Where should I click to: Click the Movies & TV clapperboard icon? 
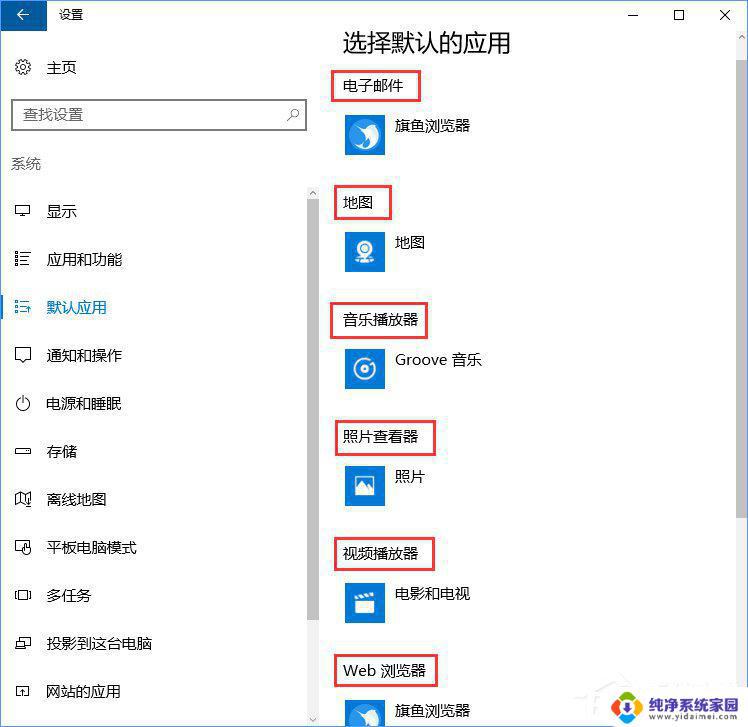click(365, 603)
